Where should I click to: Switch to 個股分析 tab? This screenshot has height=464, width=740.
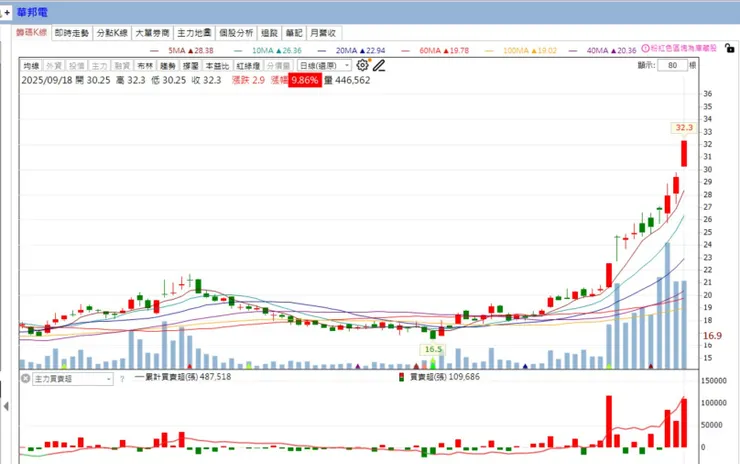point(236,33)
